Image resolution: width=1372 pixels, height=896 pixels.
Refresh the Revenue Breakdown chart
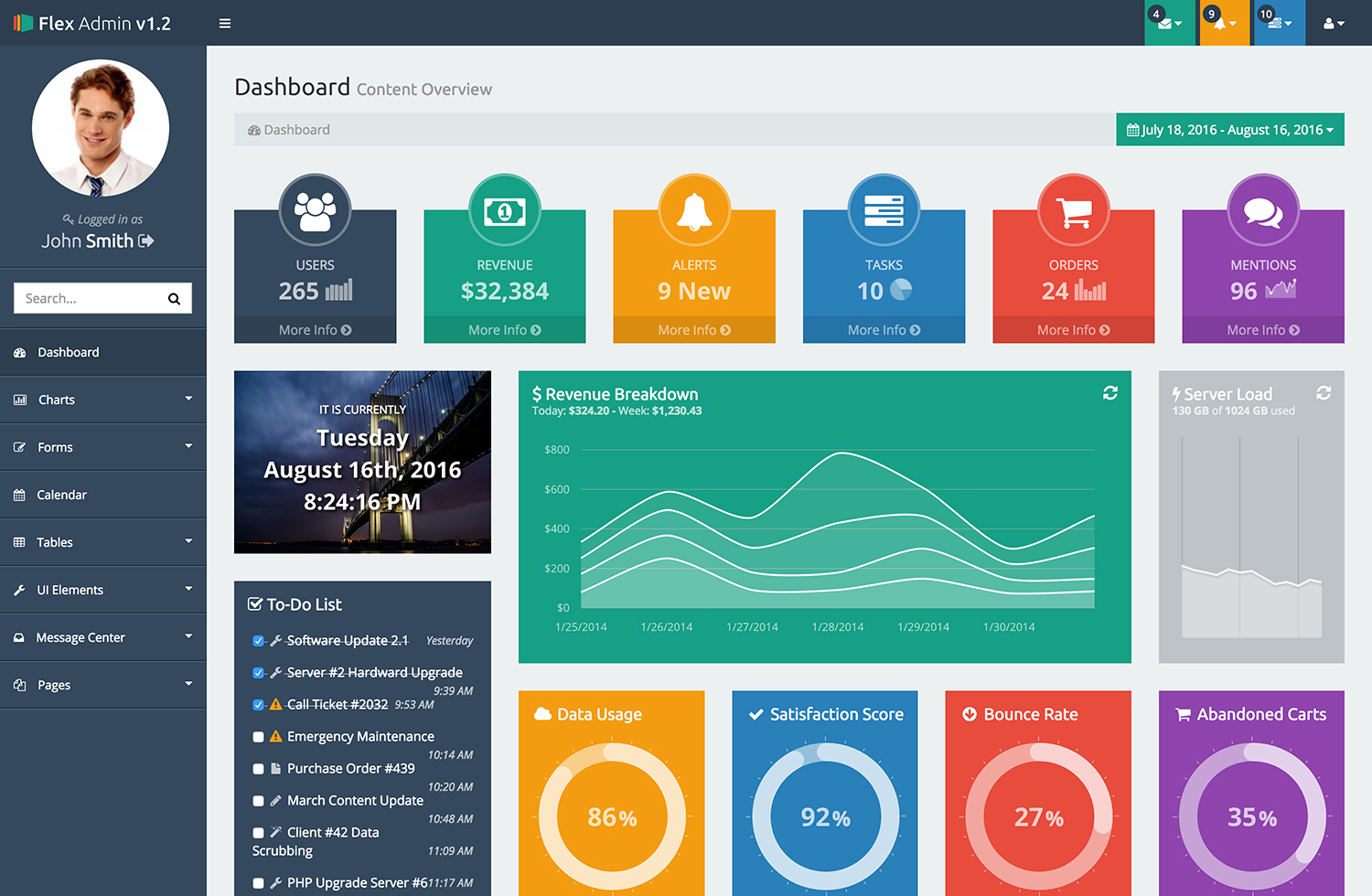(x=1110, y=393)
